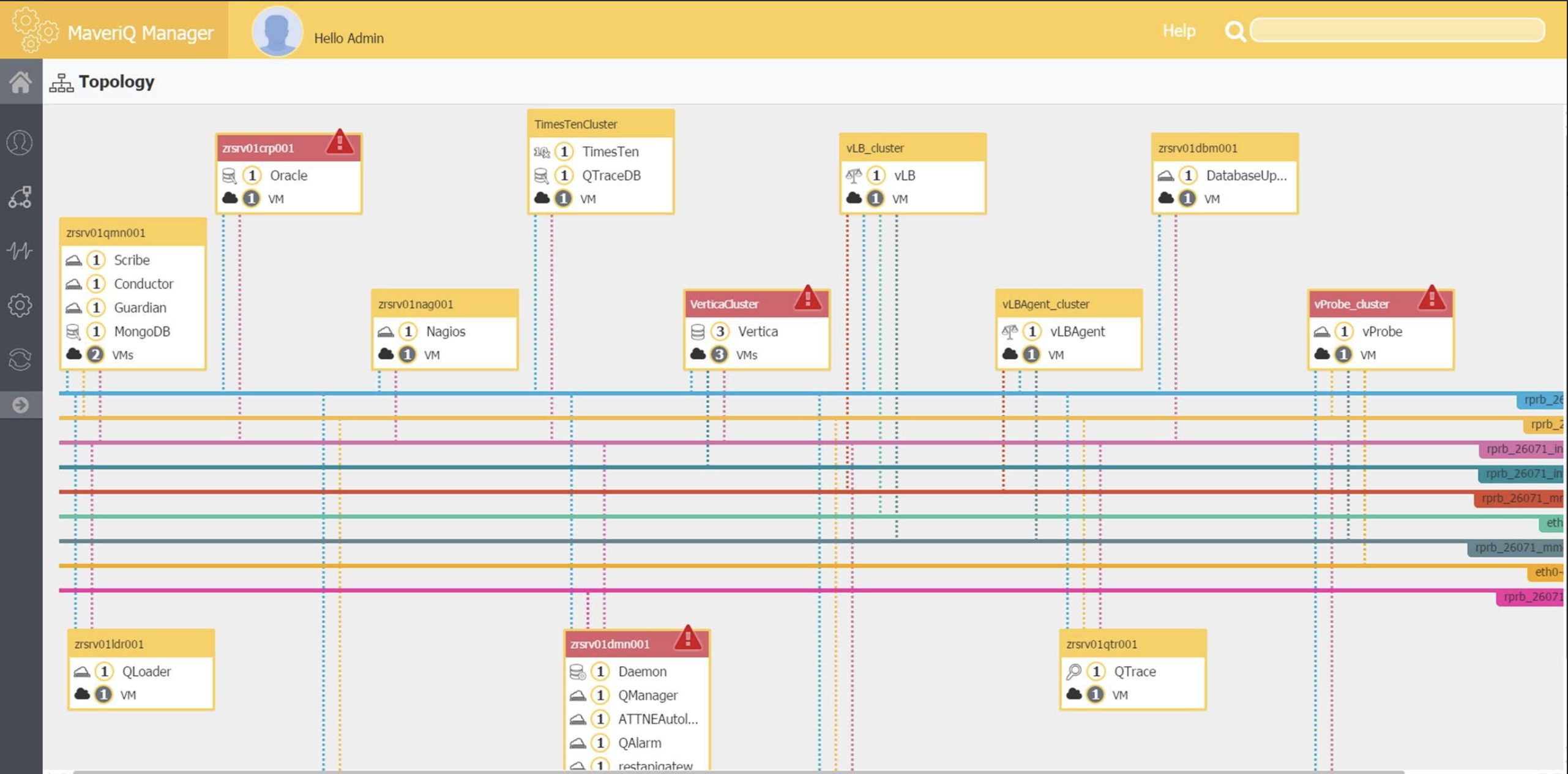Click the refresh sync sidebar icon
The height and width of the screenshot is (774, 1568).
pos(20,359)
